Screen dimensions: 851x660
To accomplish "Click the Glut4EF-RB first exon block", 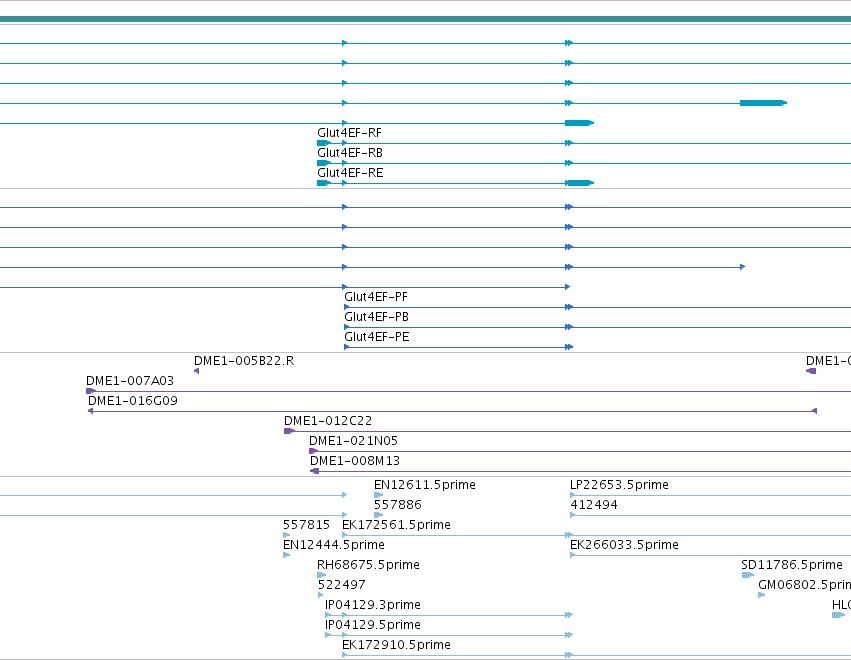I will [x=324, y=163].
